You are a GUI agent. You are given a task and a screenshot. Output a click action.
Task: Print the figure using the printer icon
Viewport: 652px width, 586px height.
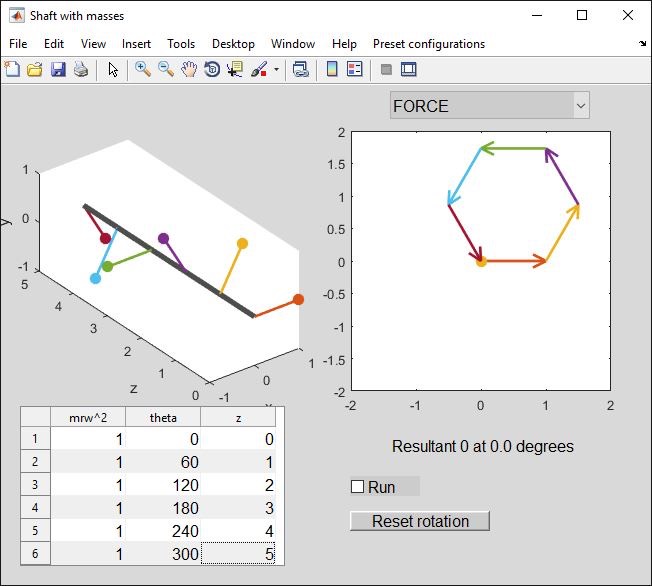80,70
